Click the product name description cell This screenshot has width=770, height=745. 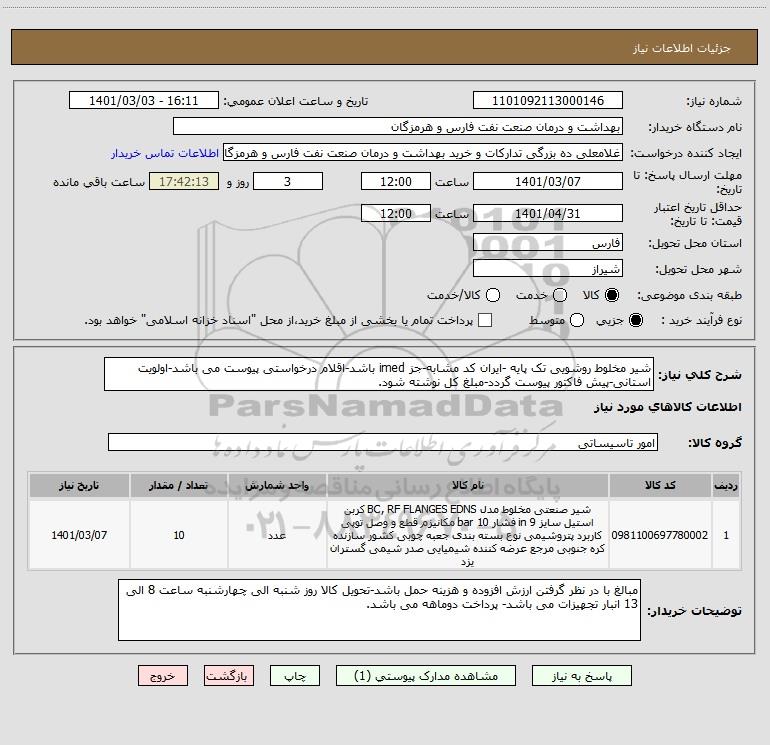tap(468, 535)
